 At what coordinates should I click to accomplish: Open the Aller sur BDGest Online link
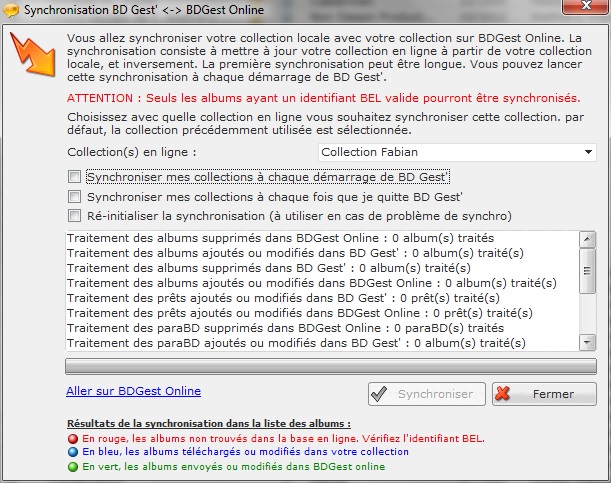(x=134, y=391)
